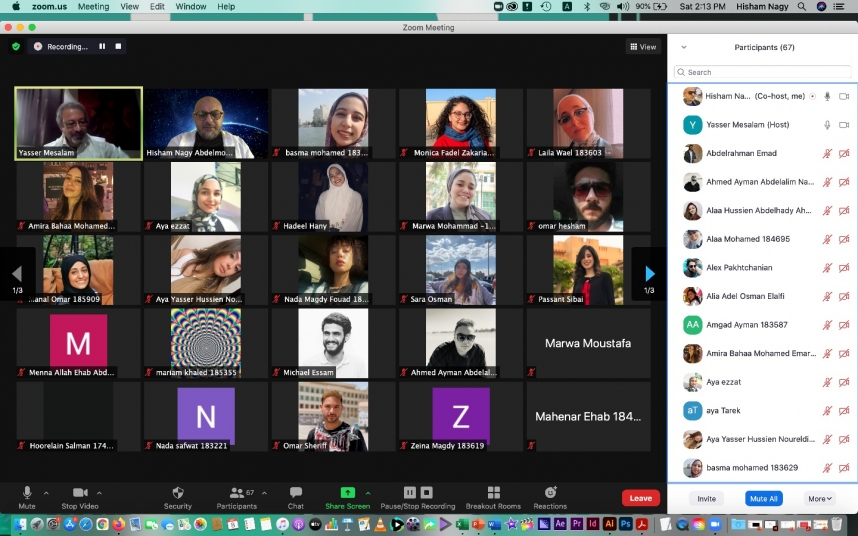The width and height of the screenshot is (858, 536).
Task: Collapse the Participants panel chevron
Action: [683, 47]
